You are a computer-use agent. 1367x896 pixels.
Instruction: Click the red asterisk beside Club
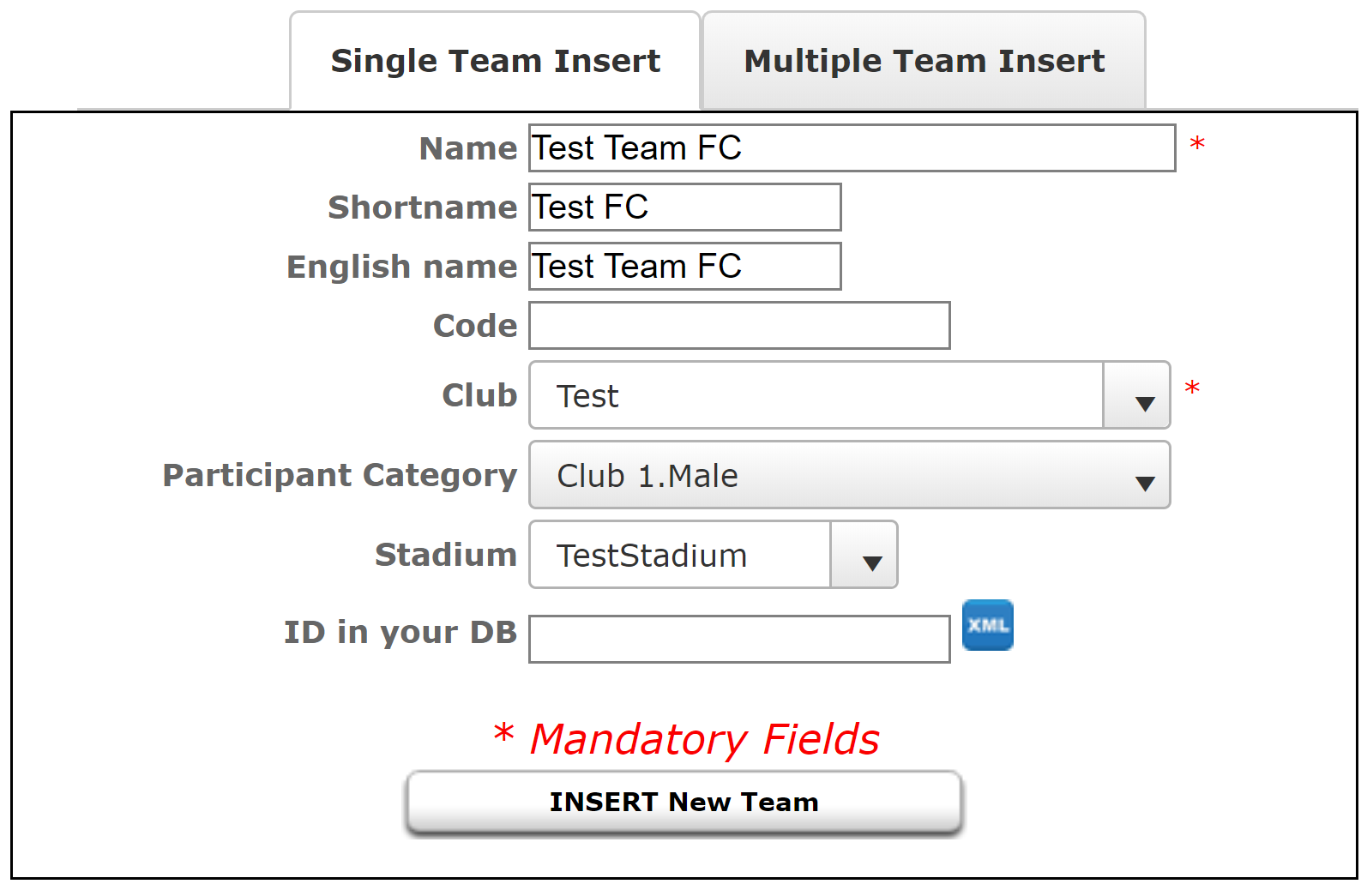tap(1191, 388)
